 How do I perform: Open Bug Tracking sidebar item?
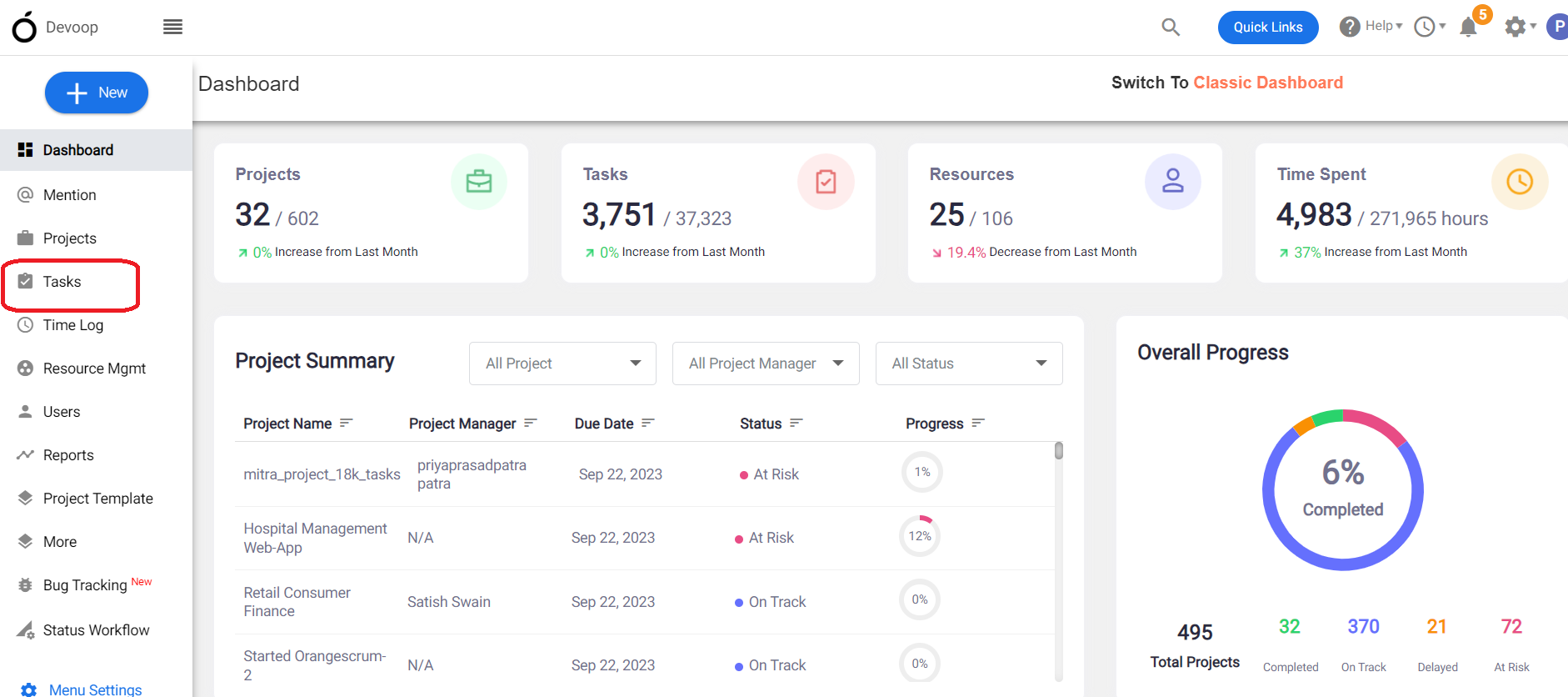click(x=85, y=585)
